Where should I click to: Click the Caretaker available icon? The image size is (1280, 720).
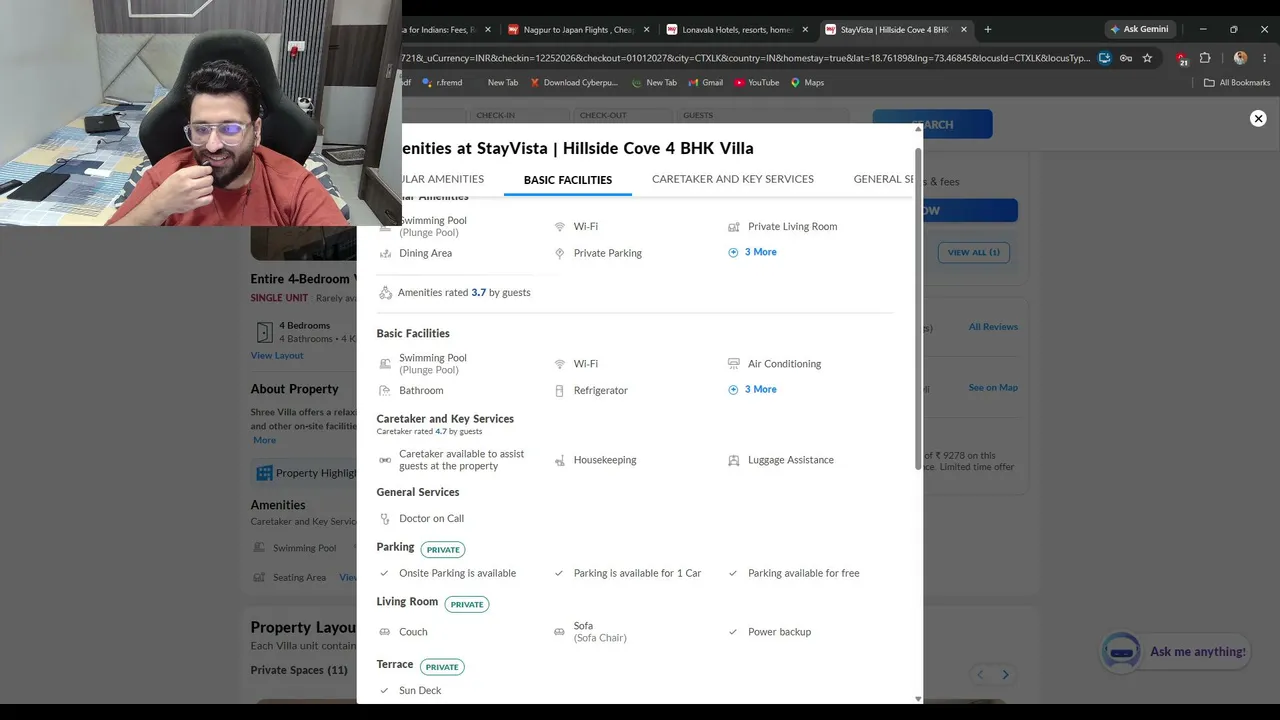click(385, 460)
